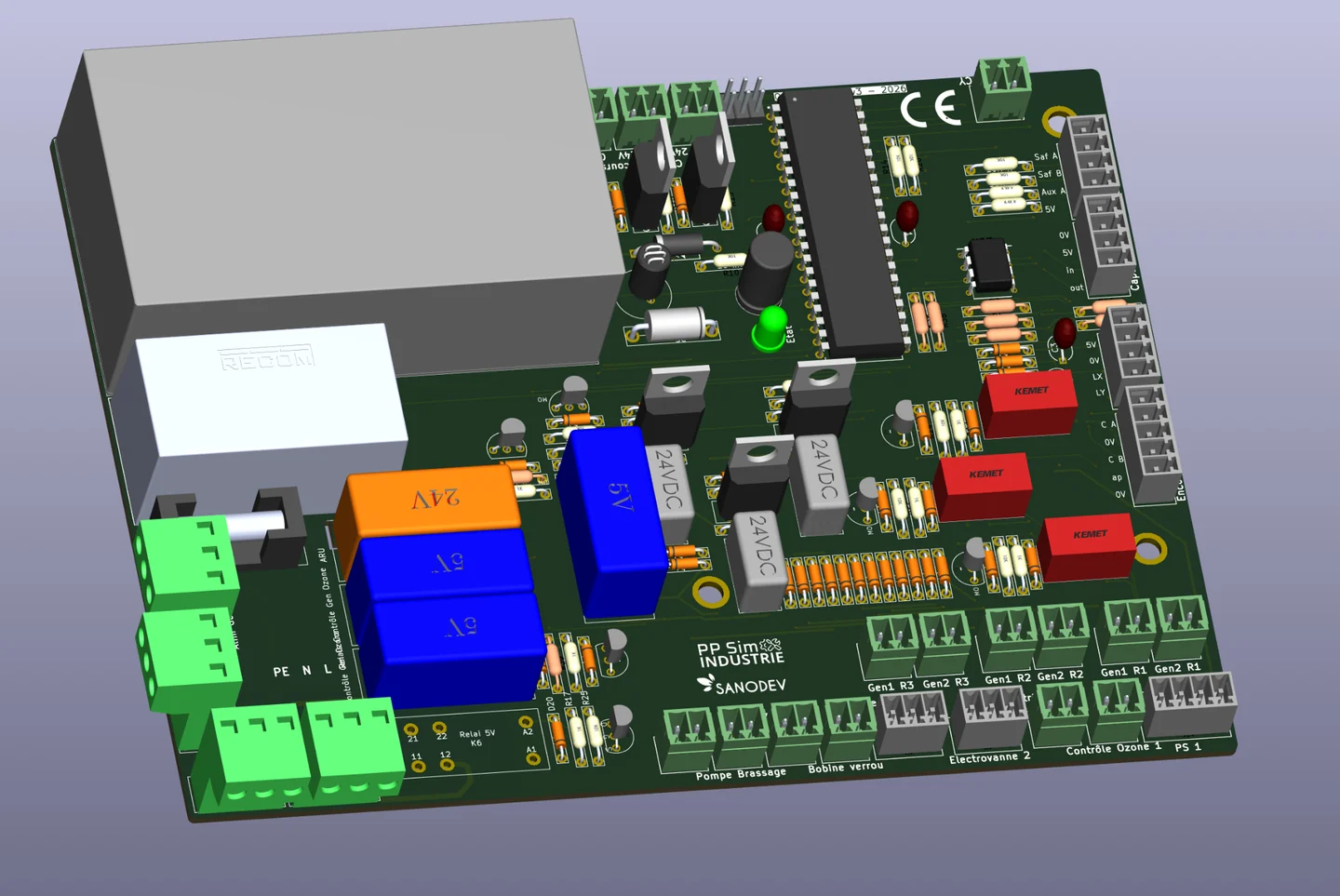Click the 'PS 1' silkscreen label

pos(1187,746)
